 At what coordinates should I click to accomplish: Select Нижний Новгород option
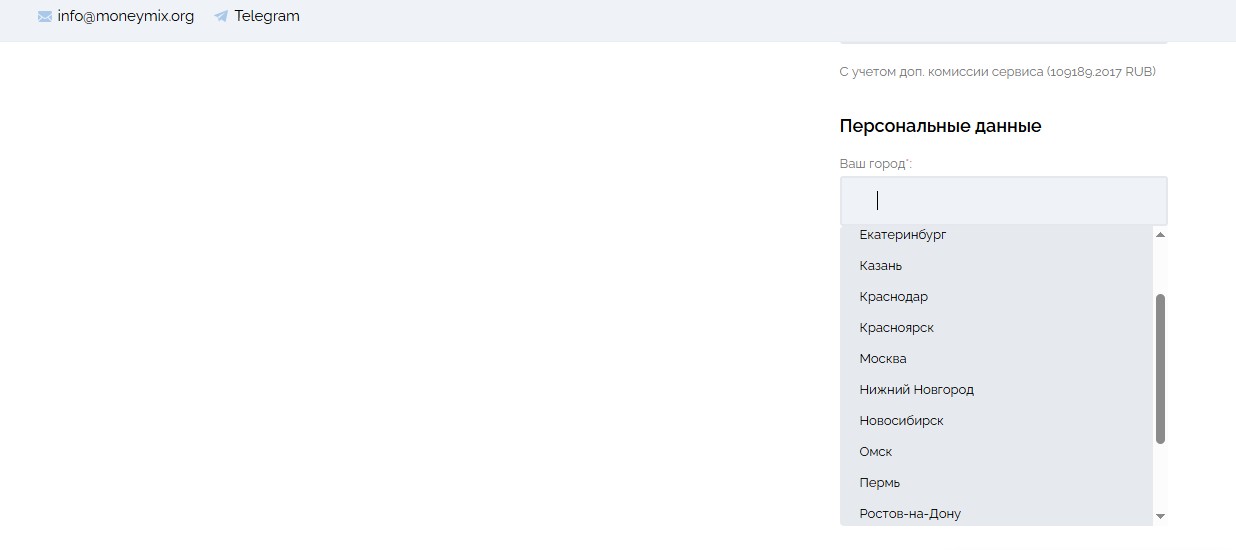pyautogui.click(x=917, y=390)
